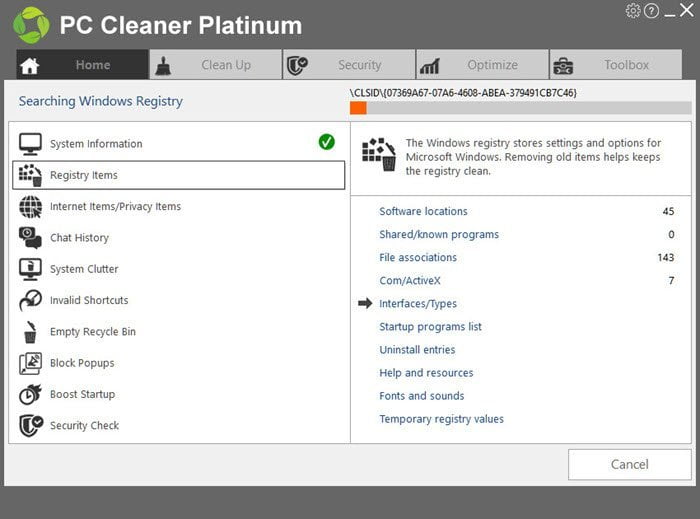
Task: Open the Interfaces/Types link
Action: [x=418, y=304]
